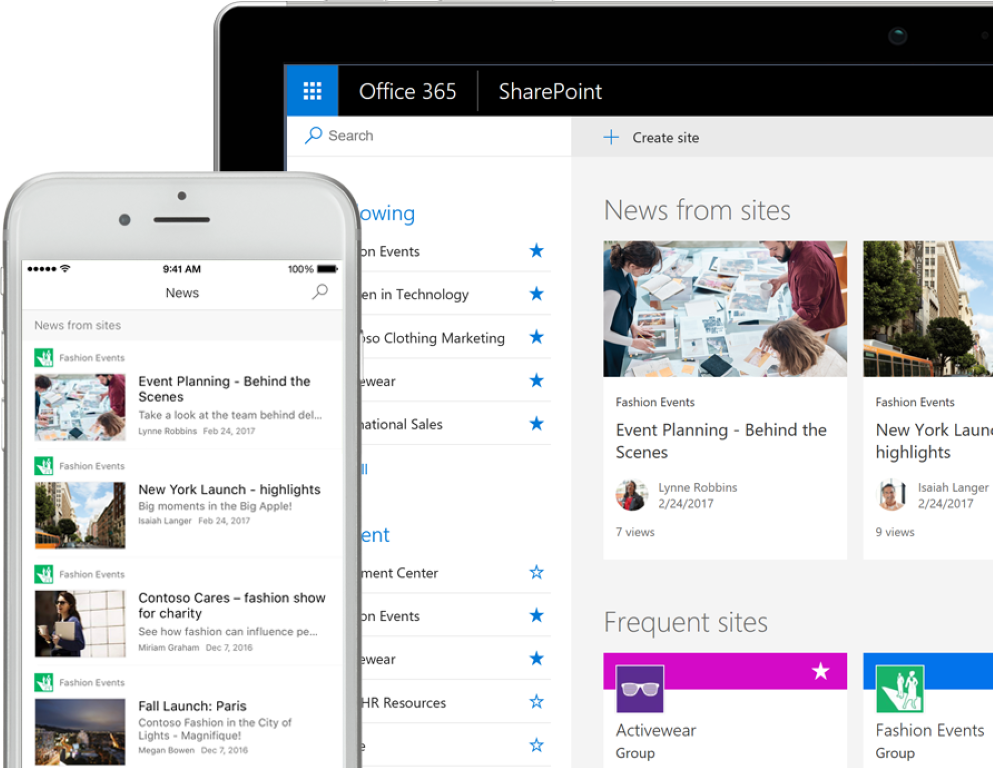
Task: Click the Create site button
Action: [665, 138]
